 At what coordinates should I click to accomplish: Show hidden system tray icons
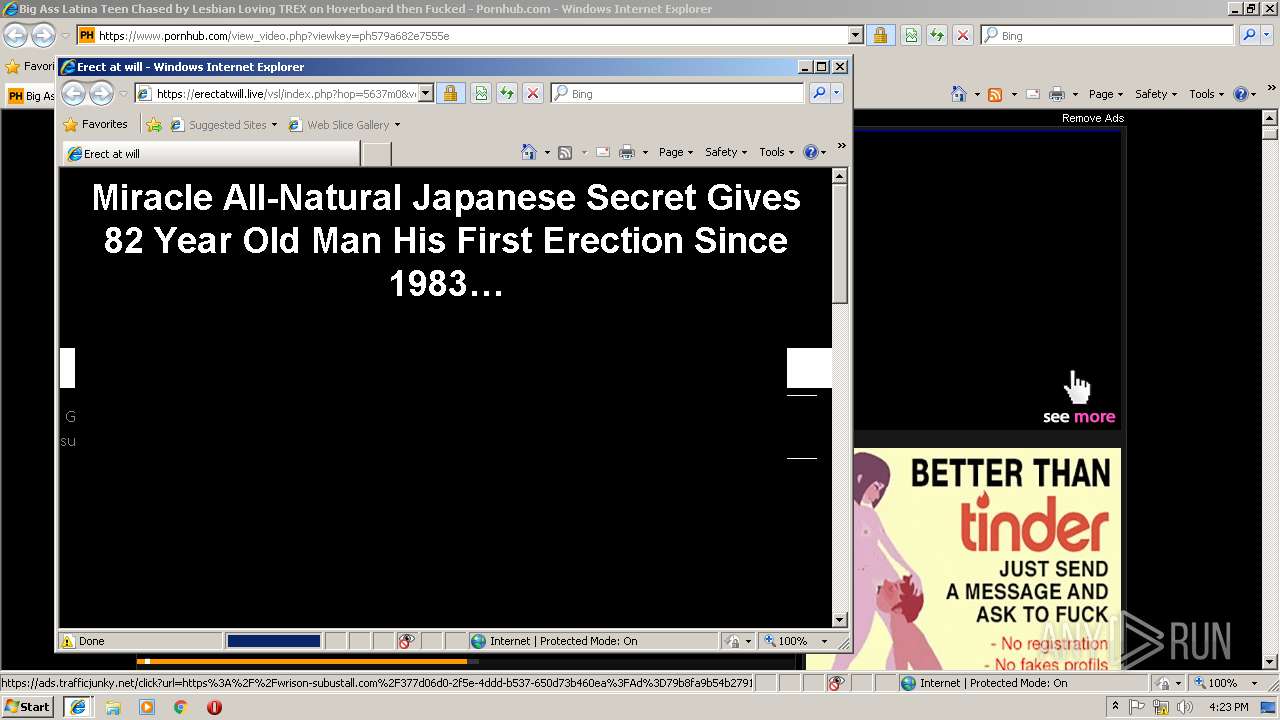point(1115,707)
